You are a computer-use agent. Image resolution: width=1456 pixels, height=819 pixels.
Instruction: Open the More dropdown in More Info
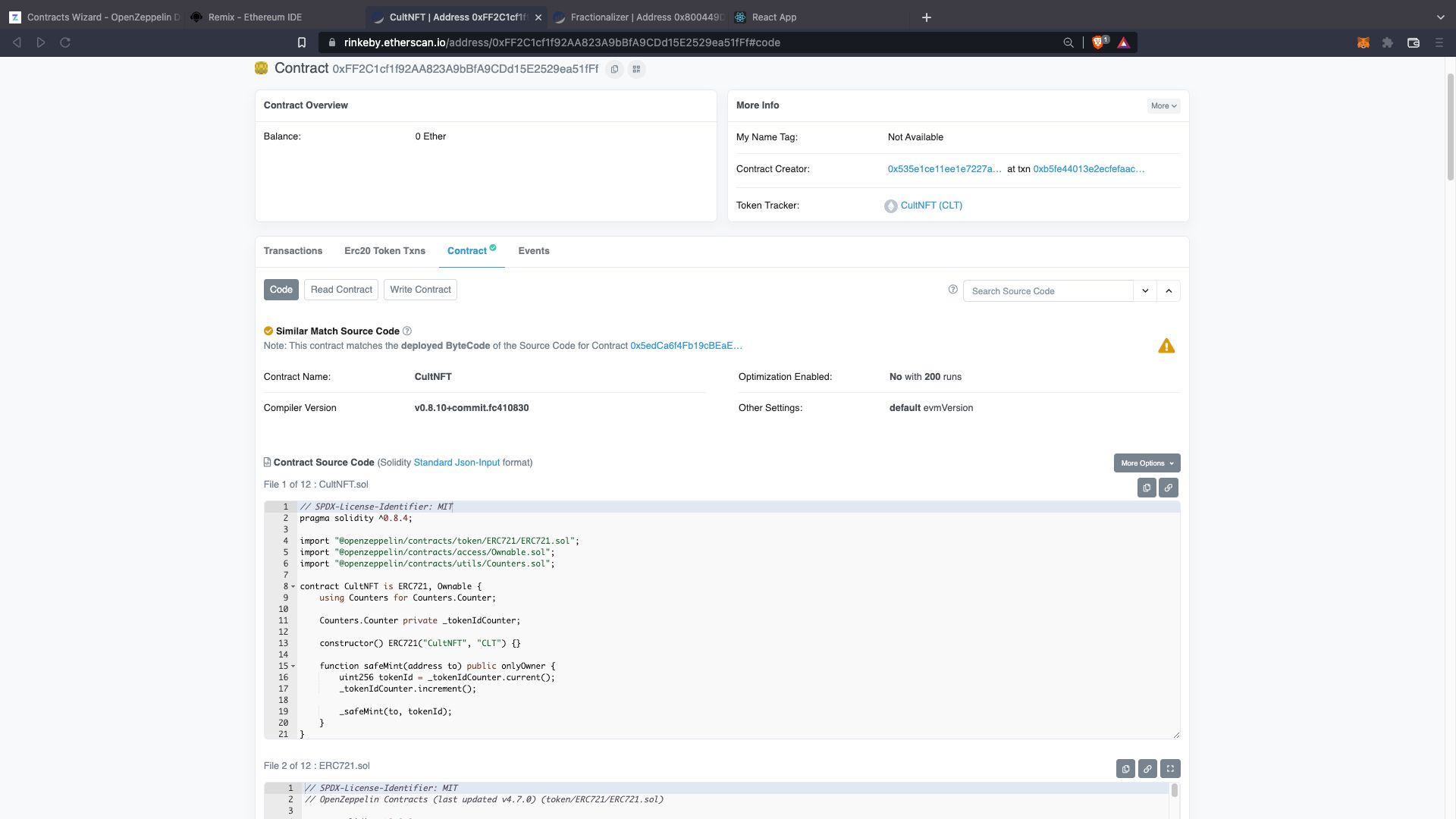pyautogui.click(x=1163, y=106)
